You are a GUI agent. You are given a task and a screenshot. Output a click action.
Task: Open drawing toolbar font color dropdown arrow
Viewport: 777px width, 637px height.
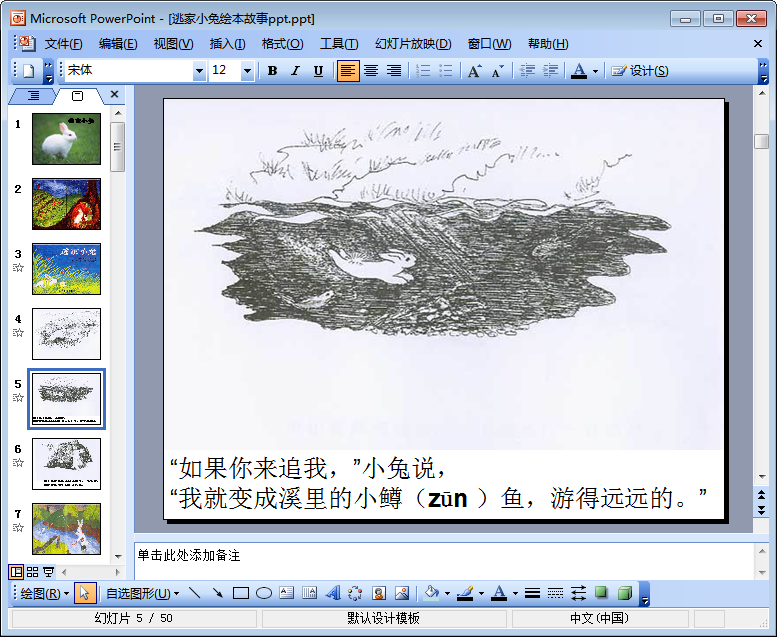pos(515,593)
